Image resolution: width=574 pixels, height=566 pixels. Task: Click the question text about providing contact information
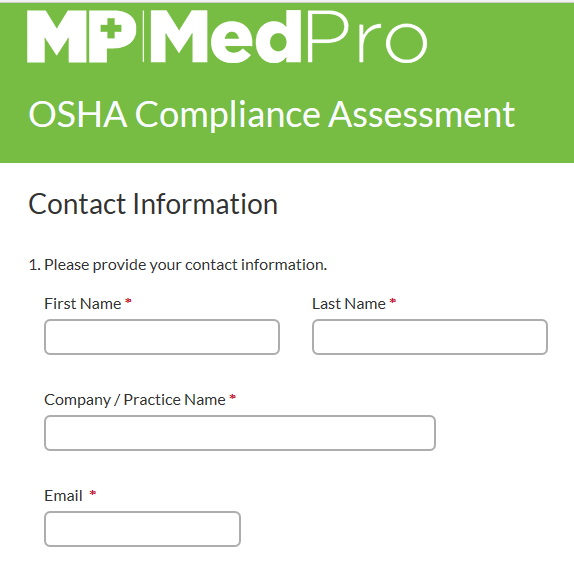pos(178,265)
